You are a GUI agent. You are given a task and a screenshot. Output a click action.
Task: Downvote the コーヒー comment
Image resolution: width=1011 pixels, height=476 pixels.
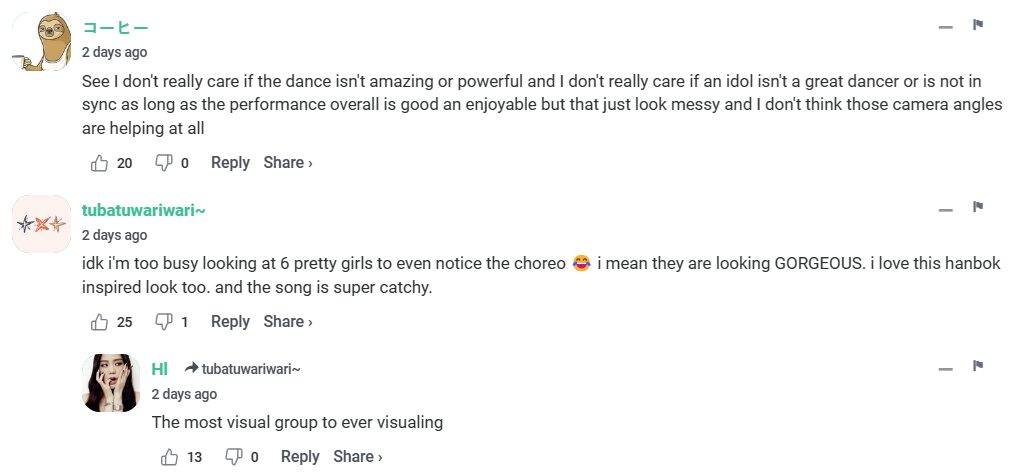(163, 163)
